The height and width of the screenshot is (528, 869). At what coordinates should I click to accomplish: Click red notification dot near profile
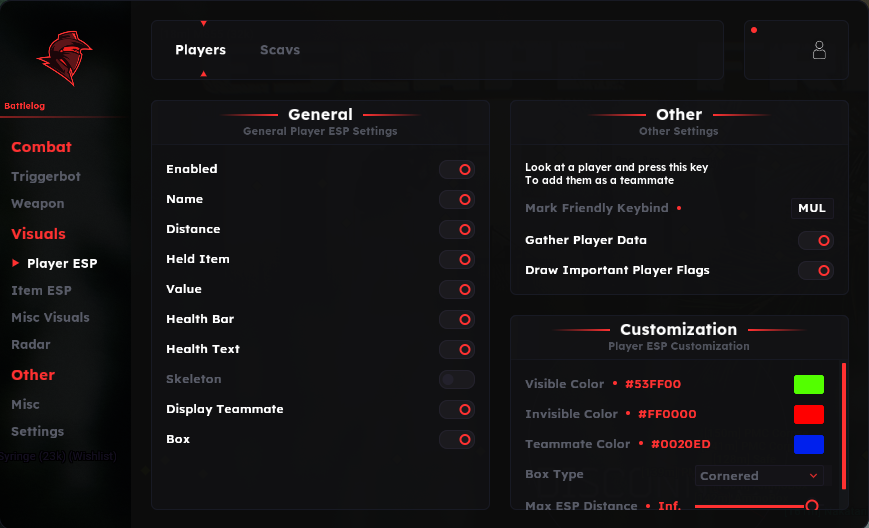point(754,30)
